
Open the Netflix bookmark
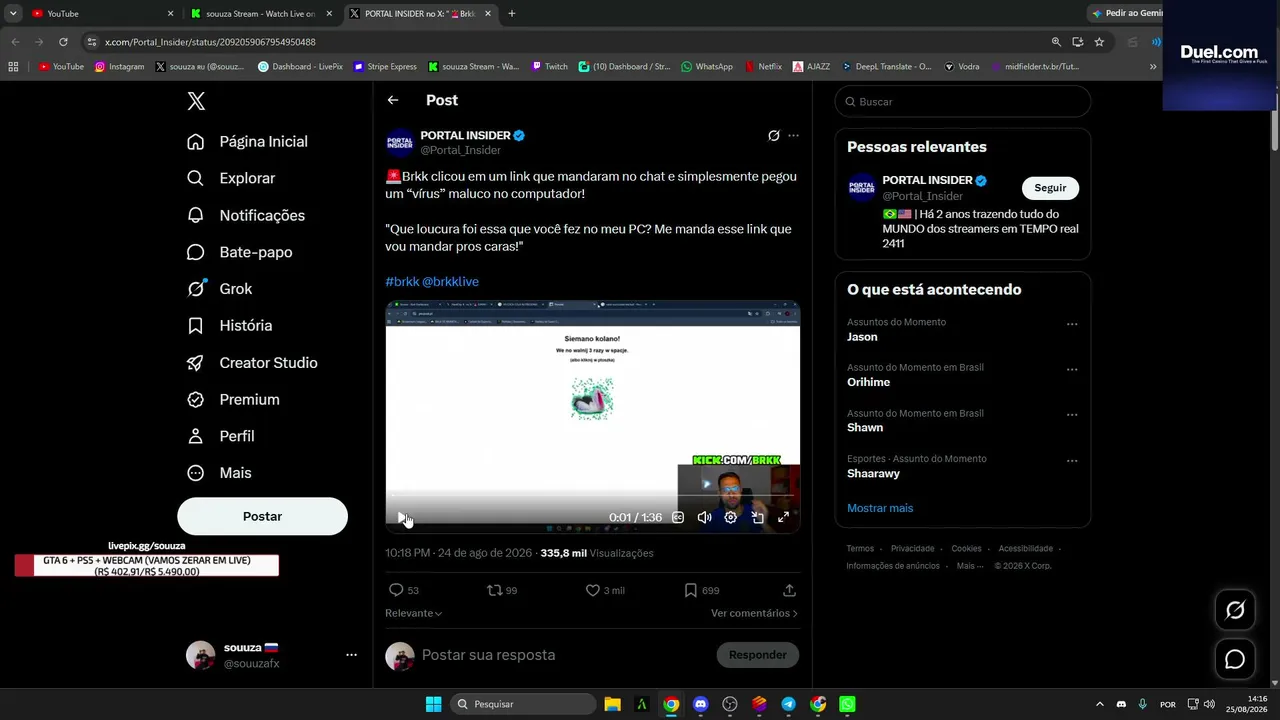click(x=762, y=67)
